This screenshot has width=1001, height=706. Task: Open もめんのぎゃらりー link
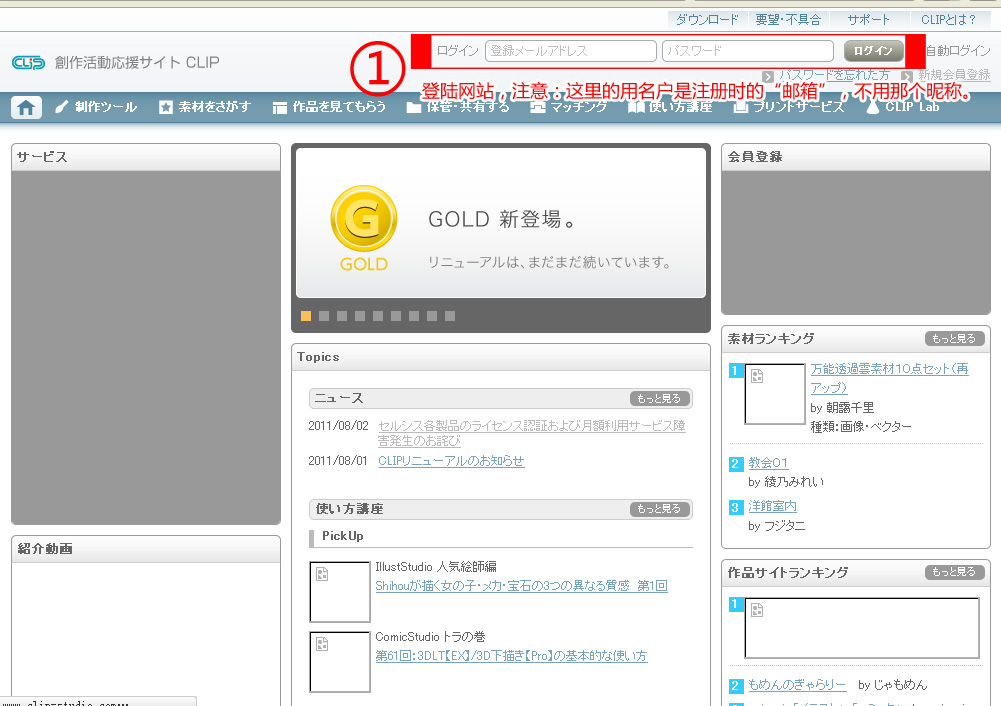tap(797, 685)
